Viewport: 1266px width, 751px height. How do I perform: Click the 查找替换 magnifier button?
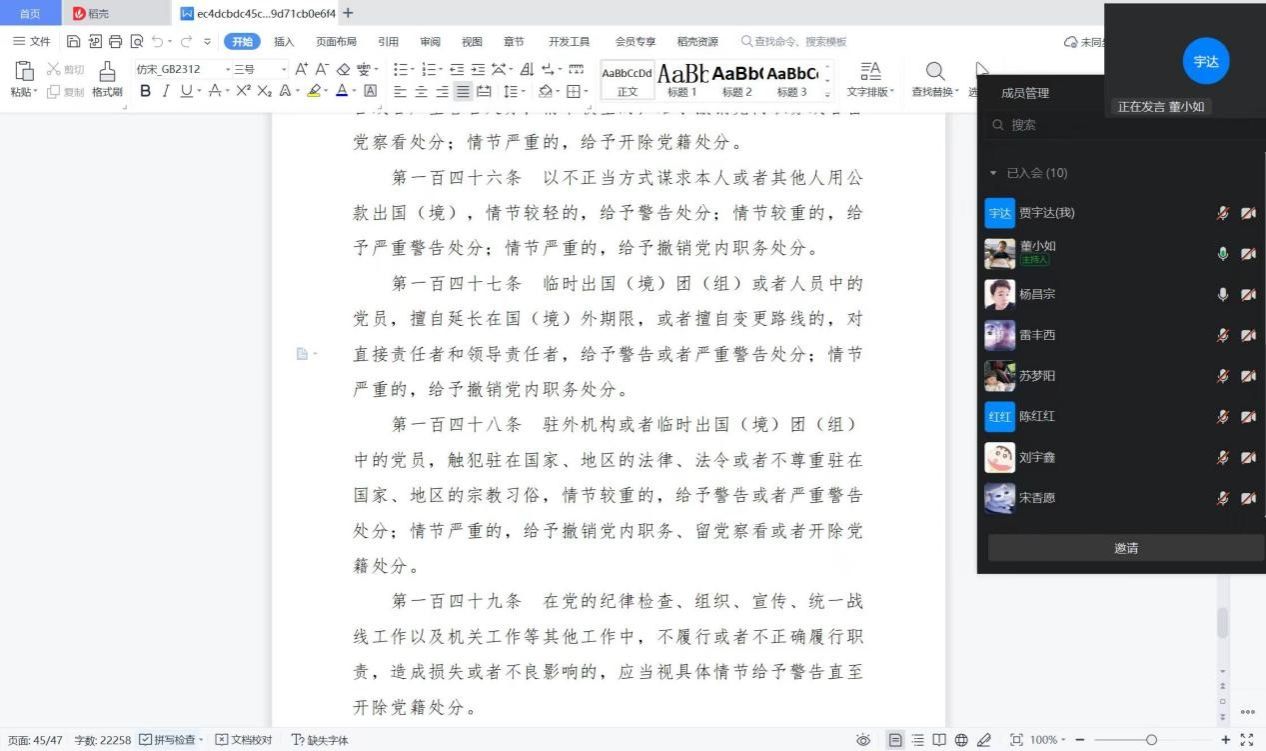(x=935, y=79)
